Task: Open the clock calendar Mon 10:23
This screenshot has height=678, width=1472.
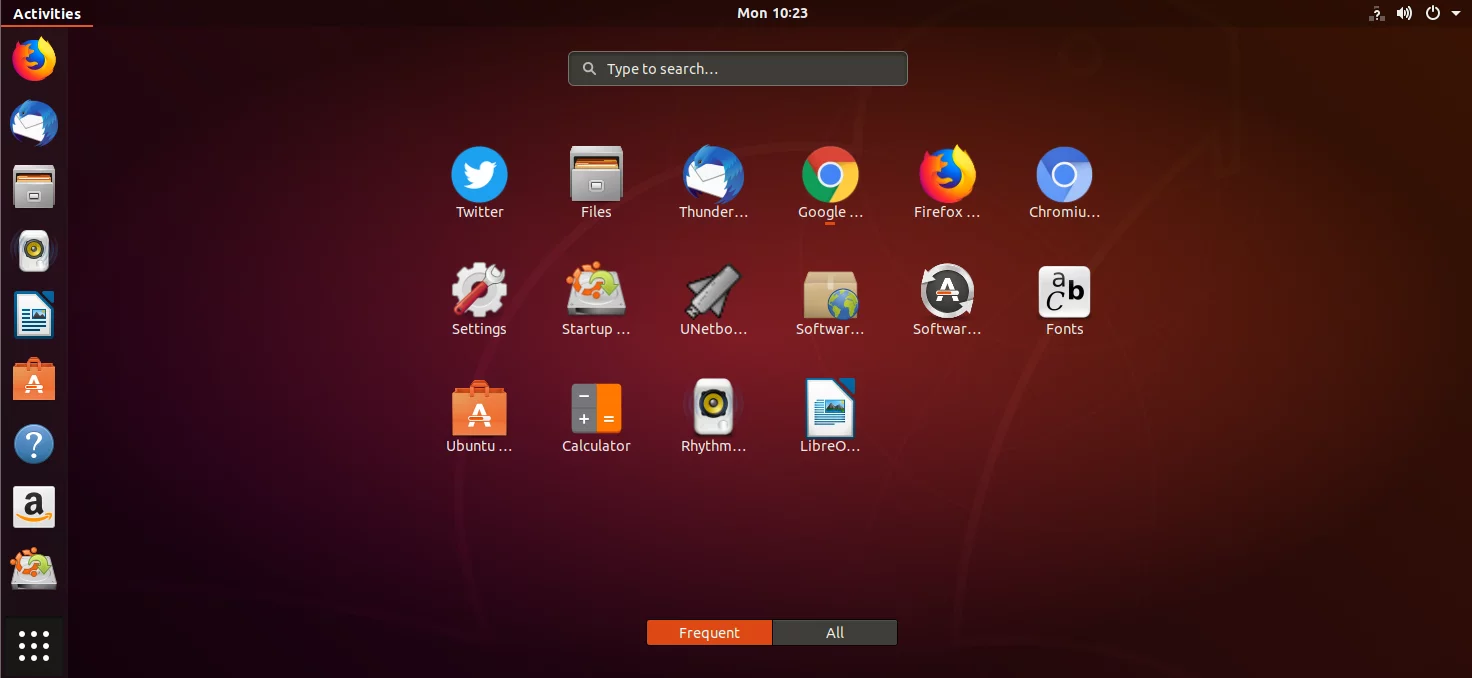Action: 772,13
